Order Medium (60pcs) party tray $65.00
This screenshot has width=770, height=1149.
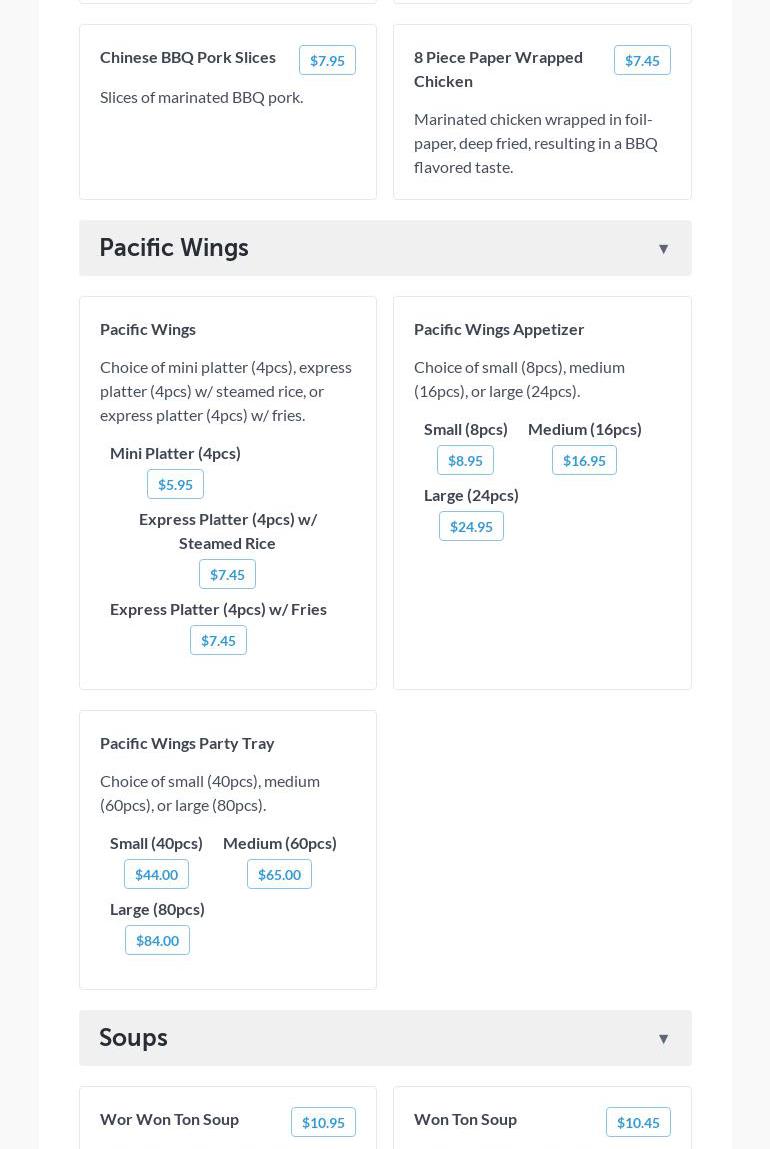(x=279, y=875)
